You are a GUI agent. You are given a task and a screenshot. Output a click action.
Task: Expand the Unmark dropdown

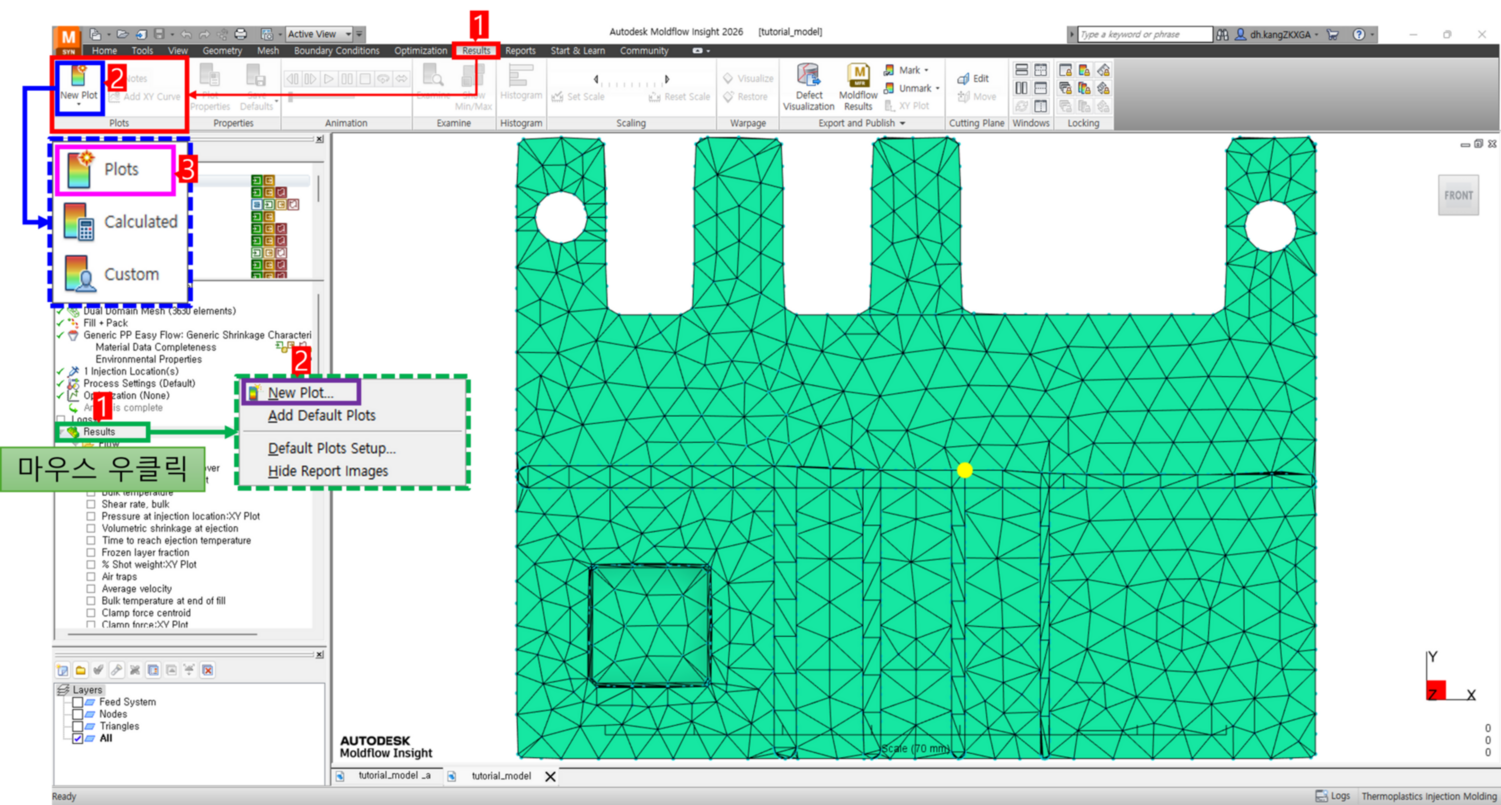coord(936,88)
